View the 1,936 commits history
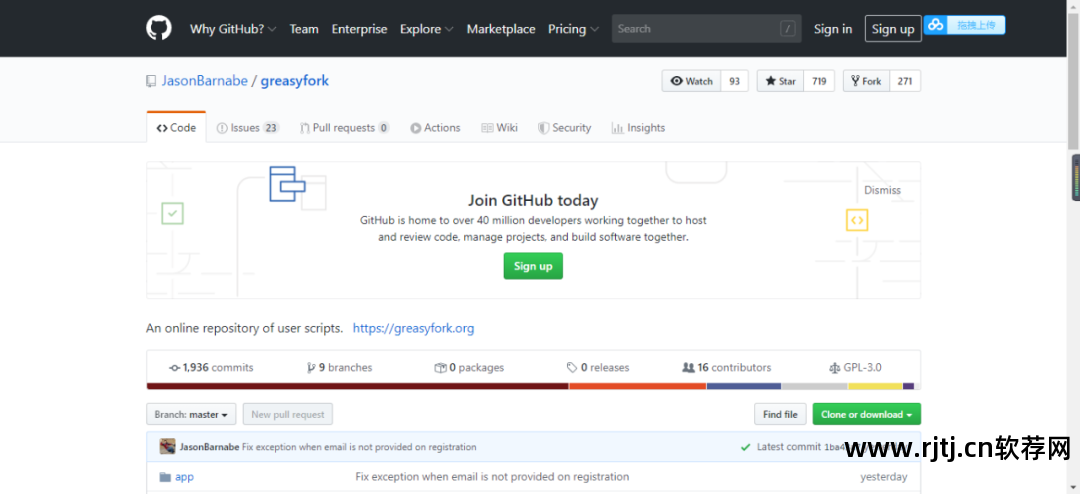 click(211, 367)
